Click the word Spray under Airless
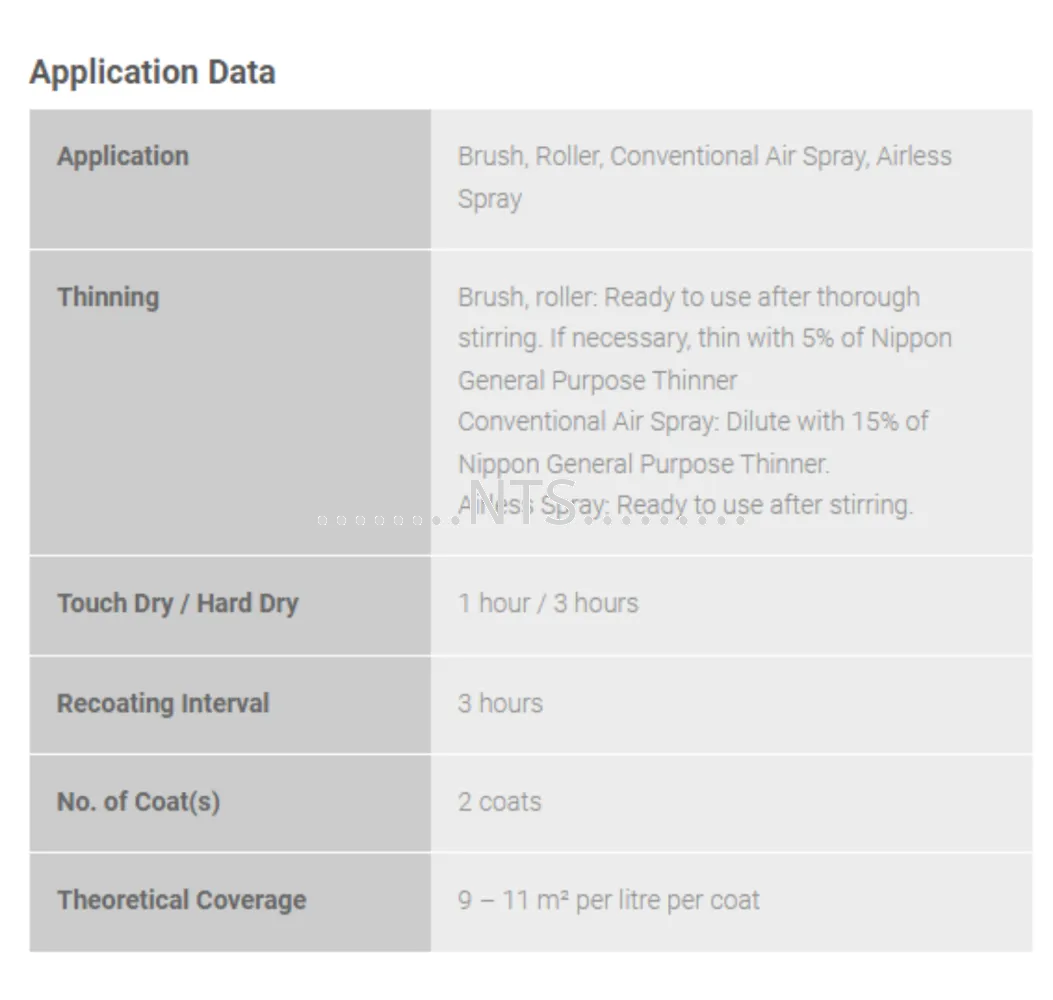 pos(490,199)
